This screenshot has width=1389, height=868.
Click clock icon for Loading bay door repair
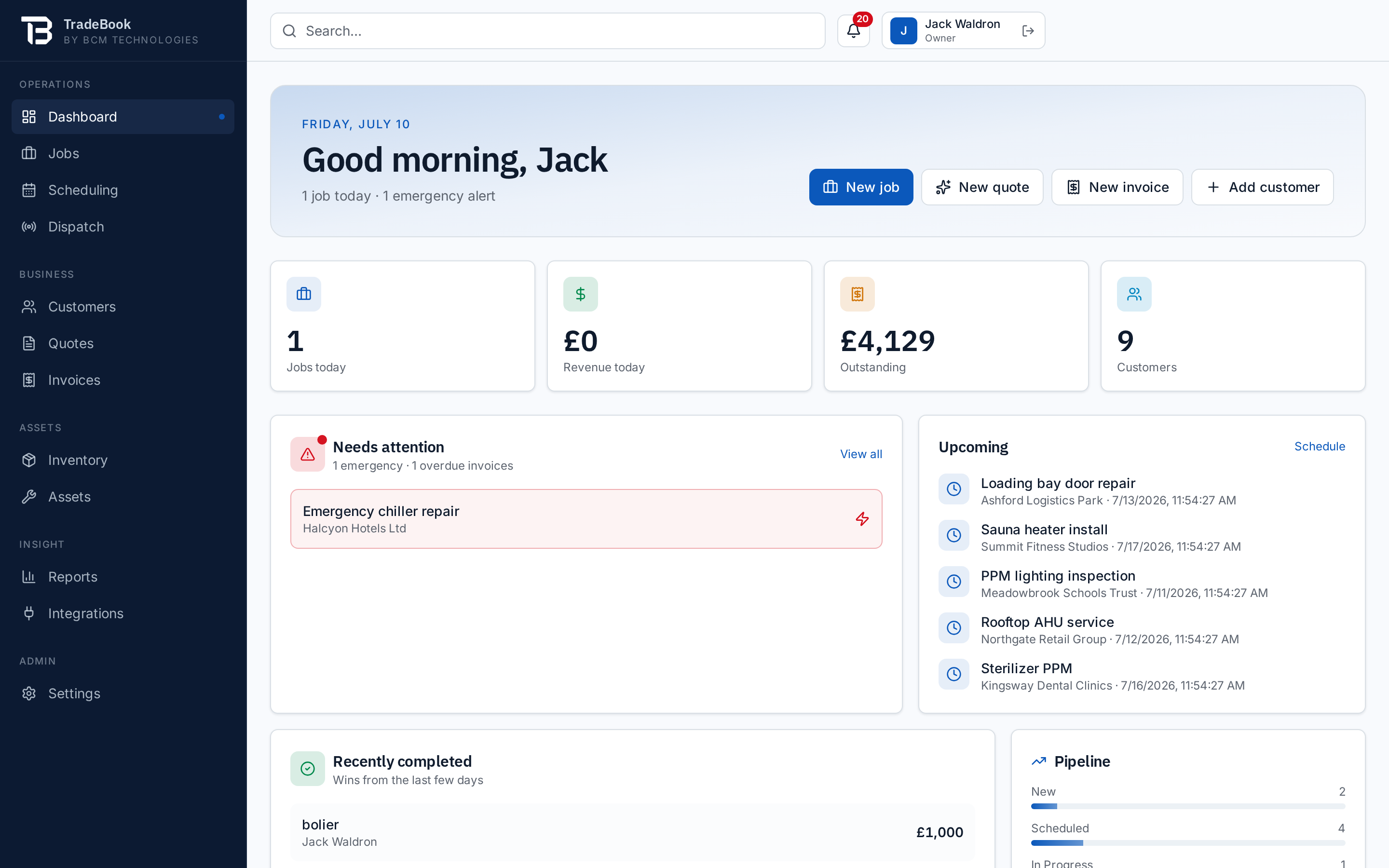(x=953, y=489)
